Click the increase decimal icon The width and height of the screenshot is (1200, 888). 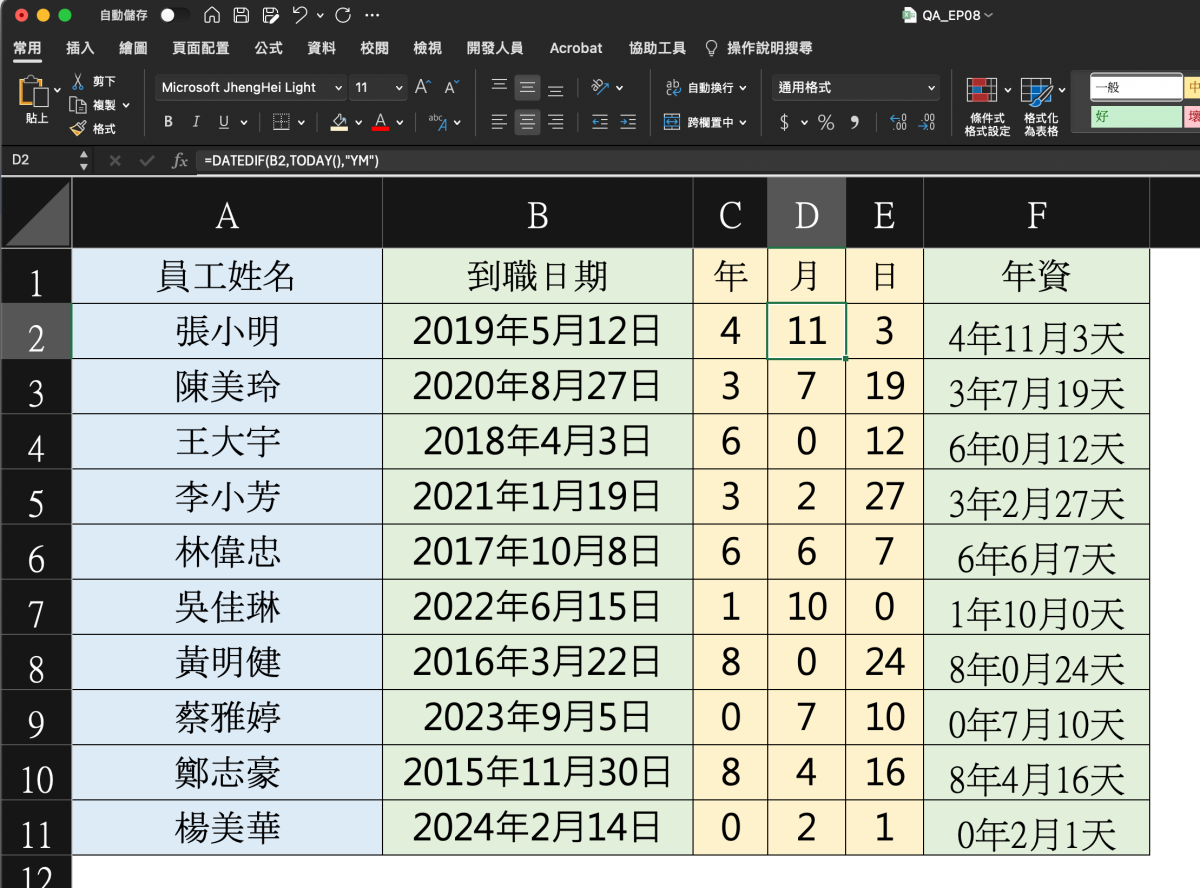(x=897, y=122)
